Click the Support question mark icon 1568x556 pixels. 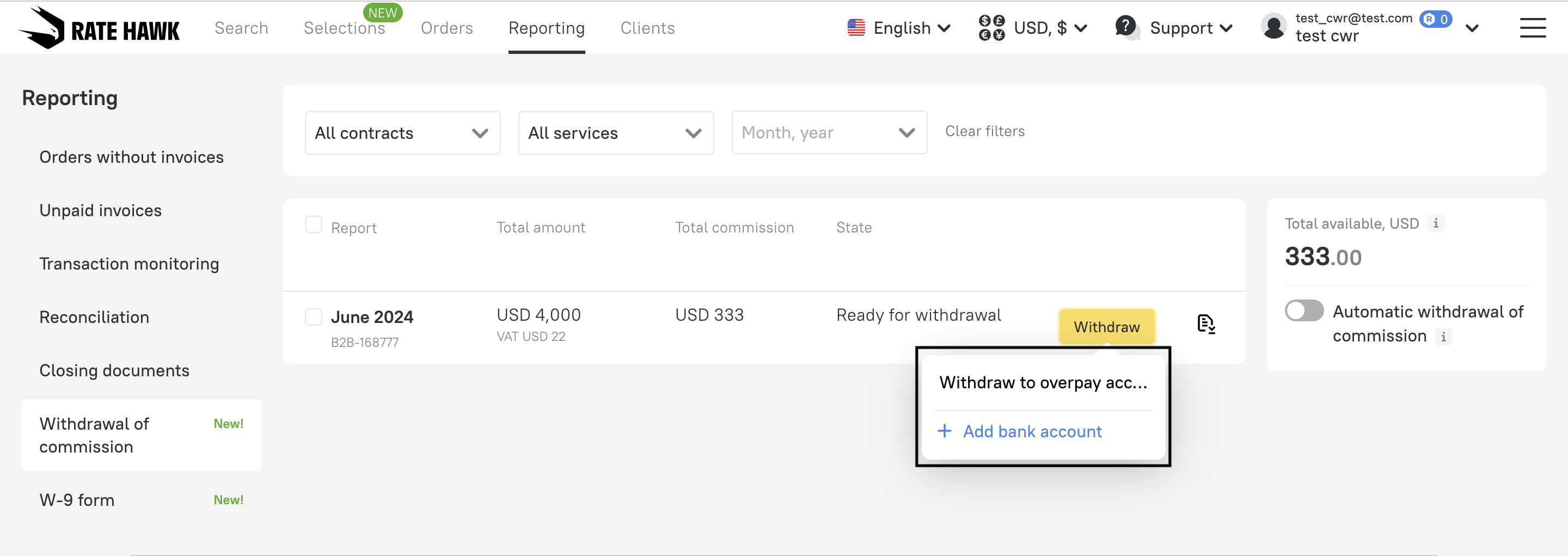coord(1125,26)
